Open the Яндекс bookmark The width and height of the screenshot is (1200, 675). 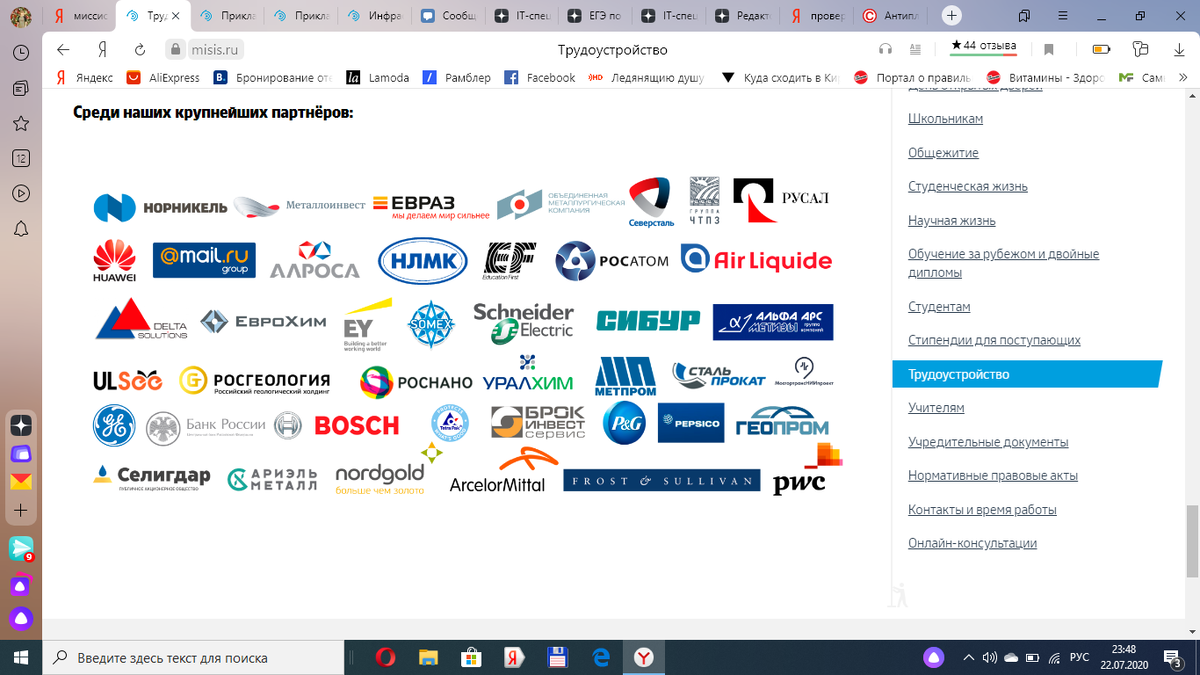pyautogui.click(x=85, y=77)
